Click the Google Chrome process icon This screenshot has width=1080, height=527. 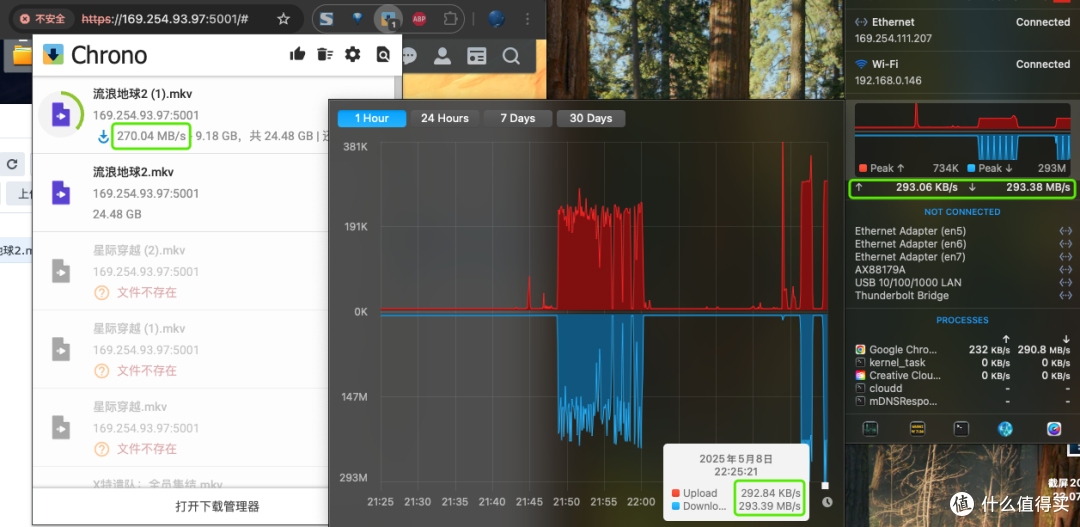pyautogui.click(x=860, y=349)
